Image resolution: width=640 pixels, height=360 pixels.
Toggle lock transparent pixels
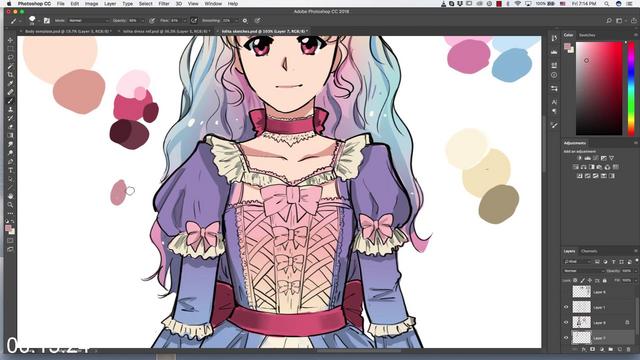click(x=575, y=280)
